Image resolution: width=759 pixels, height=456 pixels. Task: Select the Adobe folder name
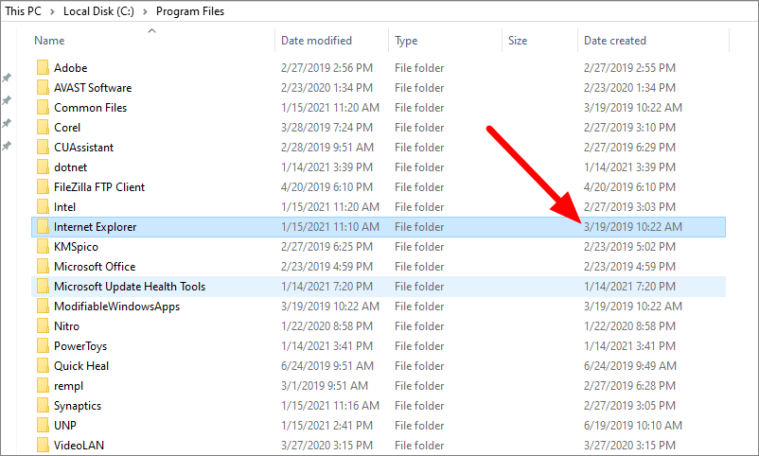coord(70,68)
